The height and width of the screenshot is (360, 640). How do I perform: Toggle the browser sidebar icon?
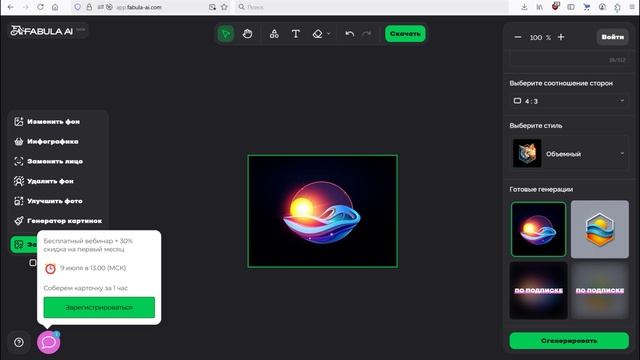[571, 7]
